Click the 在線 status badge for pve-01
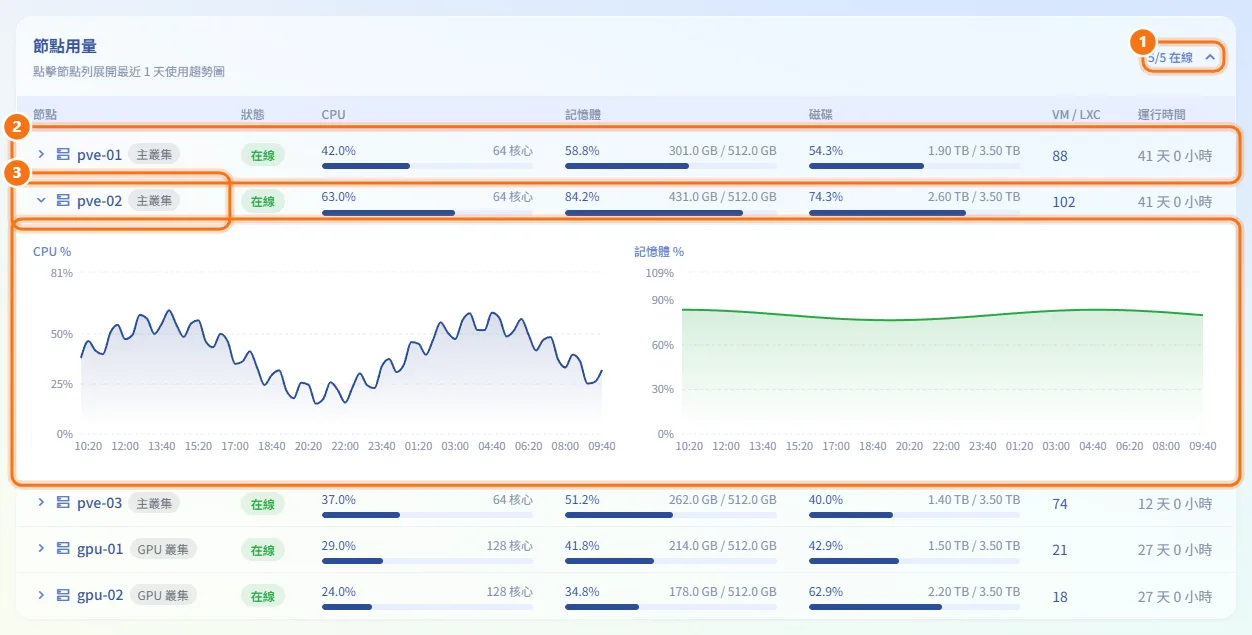Image resolution: width=1252 pixels, height=635 pixels. coord(263,155)
